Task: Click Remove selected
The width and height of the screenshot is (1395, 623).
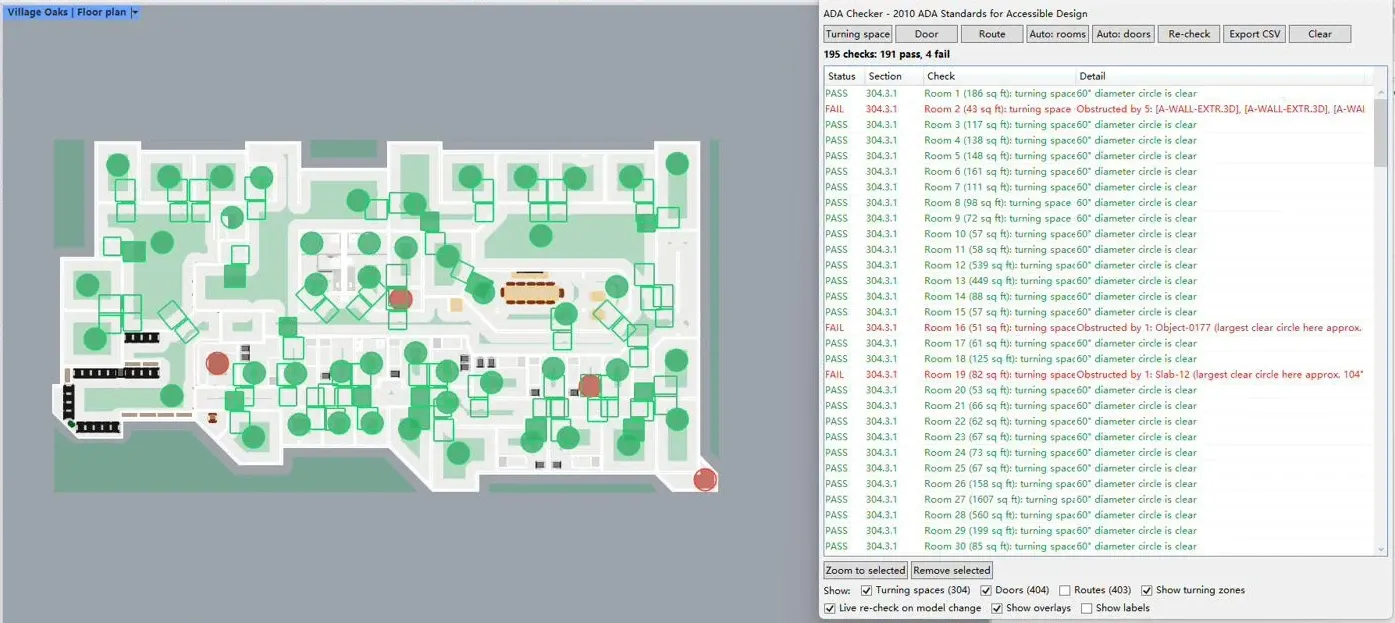Action: pos(952,570)
